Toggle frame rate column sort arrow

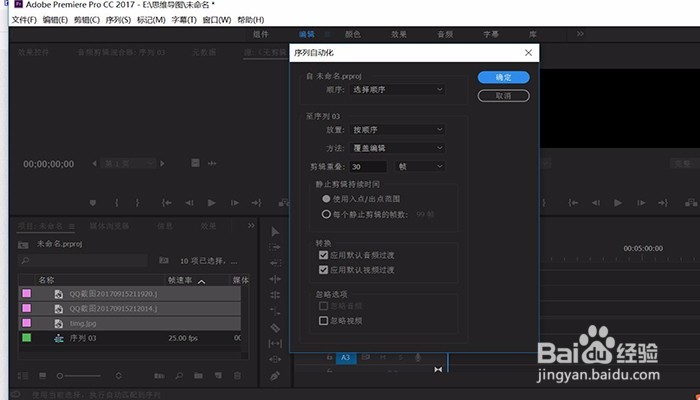click(x=201, y=281)
